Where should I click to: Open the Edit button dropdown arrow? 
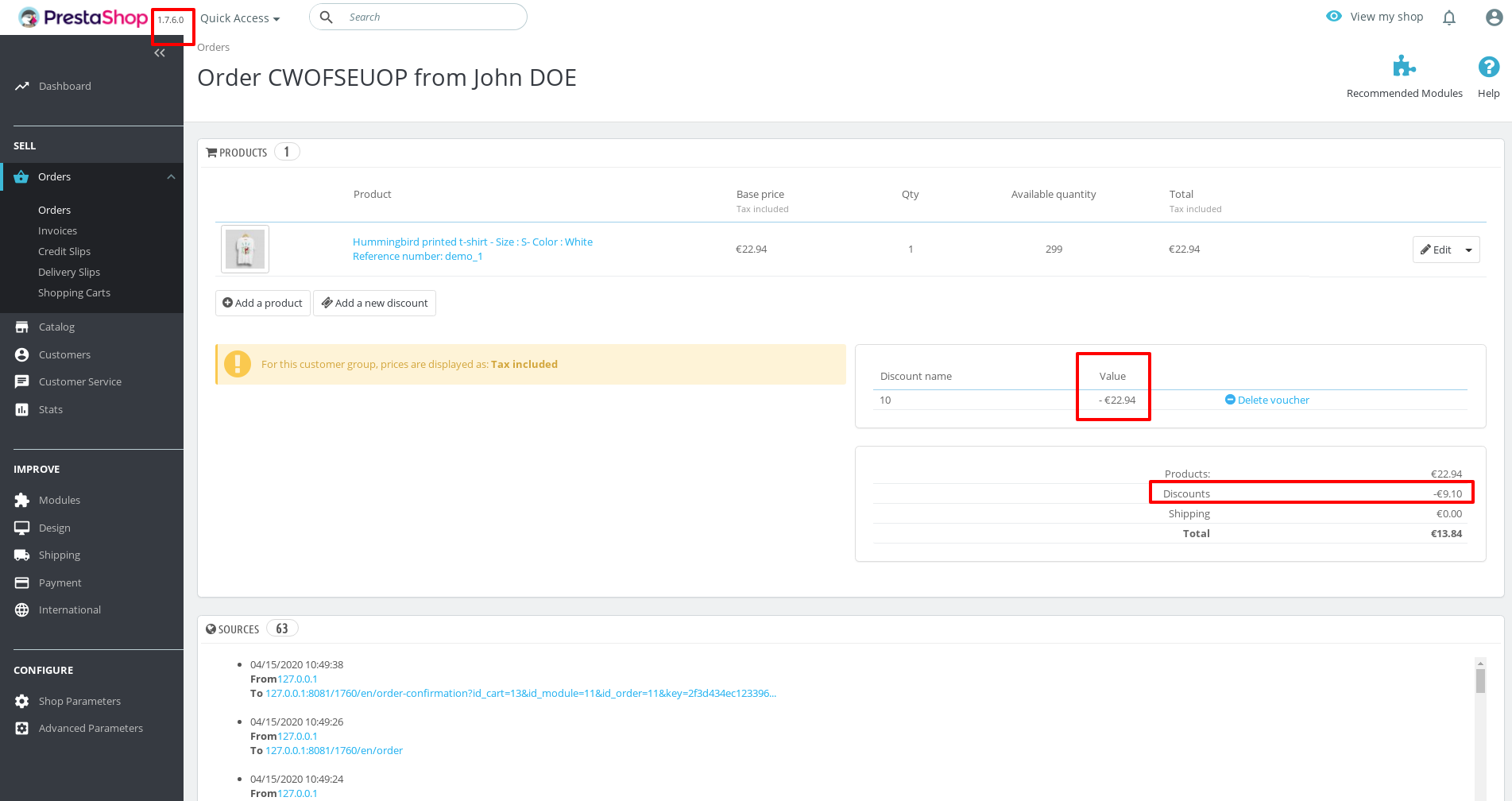tap(1468, 250)
